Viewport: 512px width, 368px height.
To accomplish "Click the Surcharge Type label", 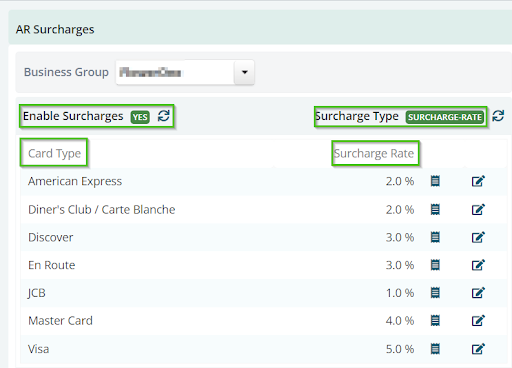I will coord(357,116).
